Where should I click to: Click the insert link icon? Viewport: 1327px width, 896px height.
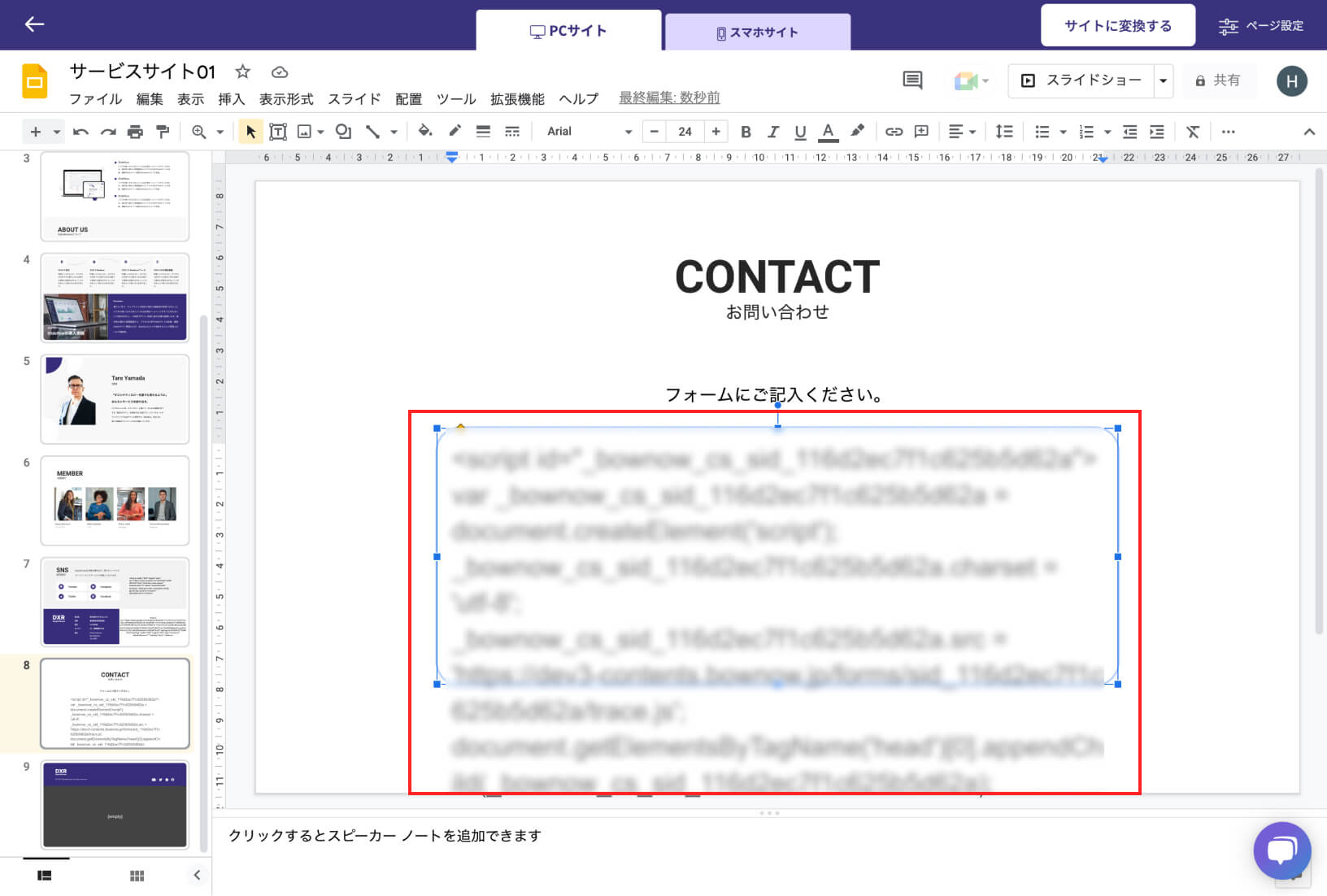pyautogui.click(x=894, y=132)
